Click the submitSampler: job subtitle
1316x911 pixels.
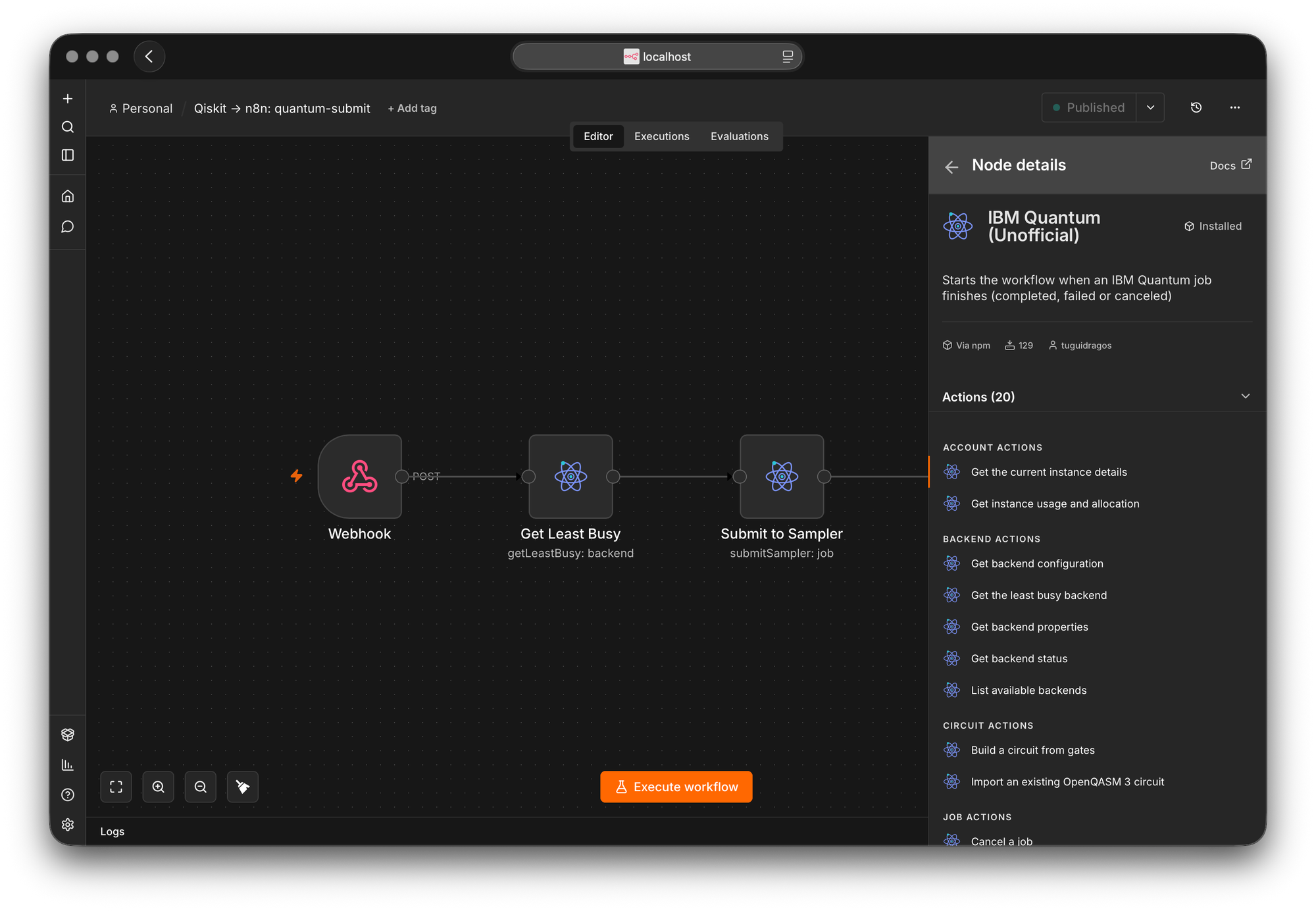point(782,554)
